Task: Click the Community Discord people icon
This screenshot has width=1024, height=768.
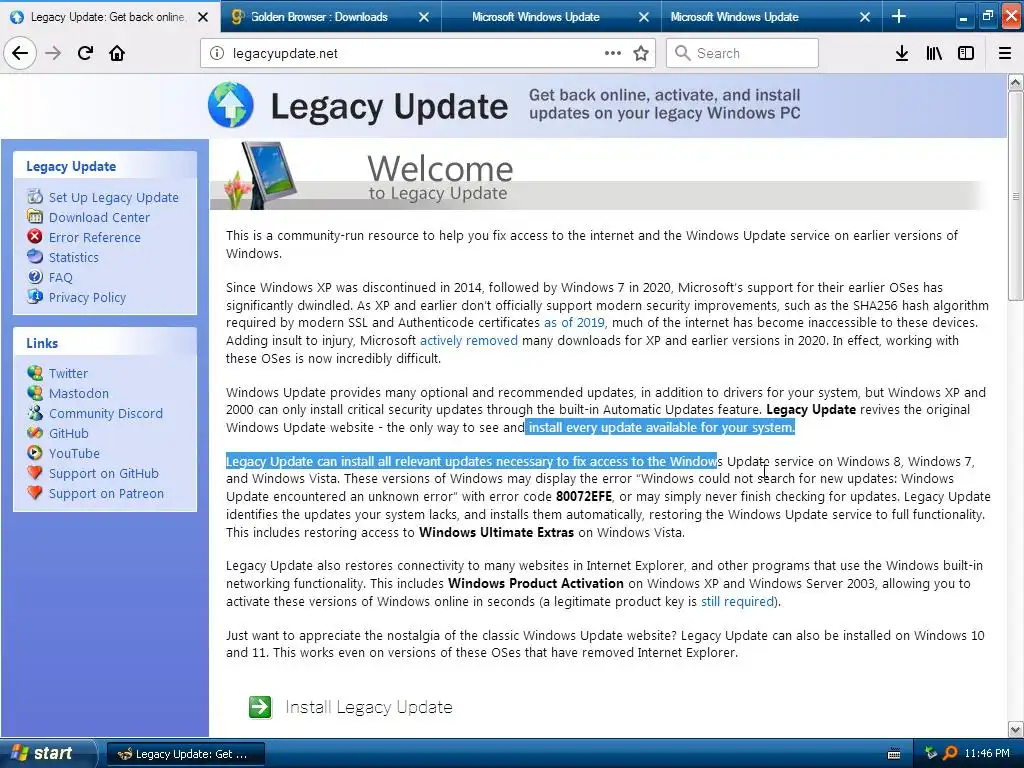Action: click(35, 412)
